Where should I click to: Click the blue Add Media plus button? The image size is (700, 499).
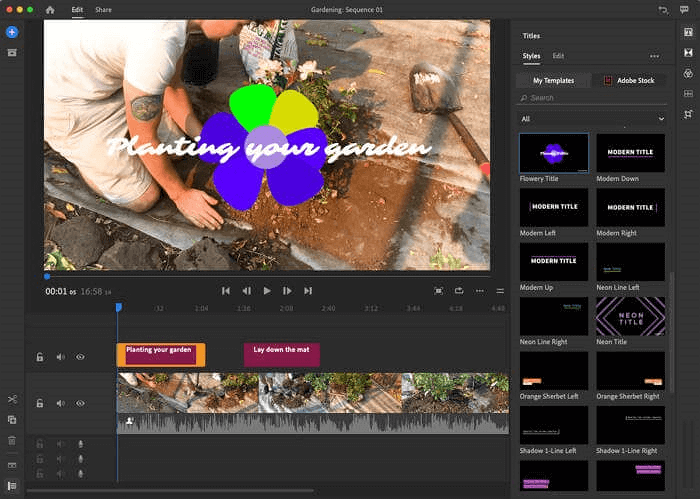point(12,32)
